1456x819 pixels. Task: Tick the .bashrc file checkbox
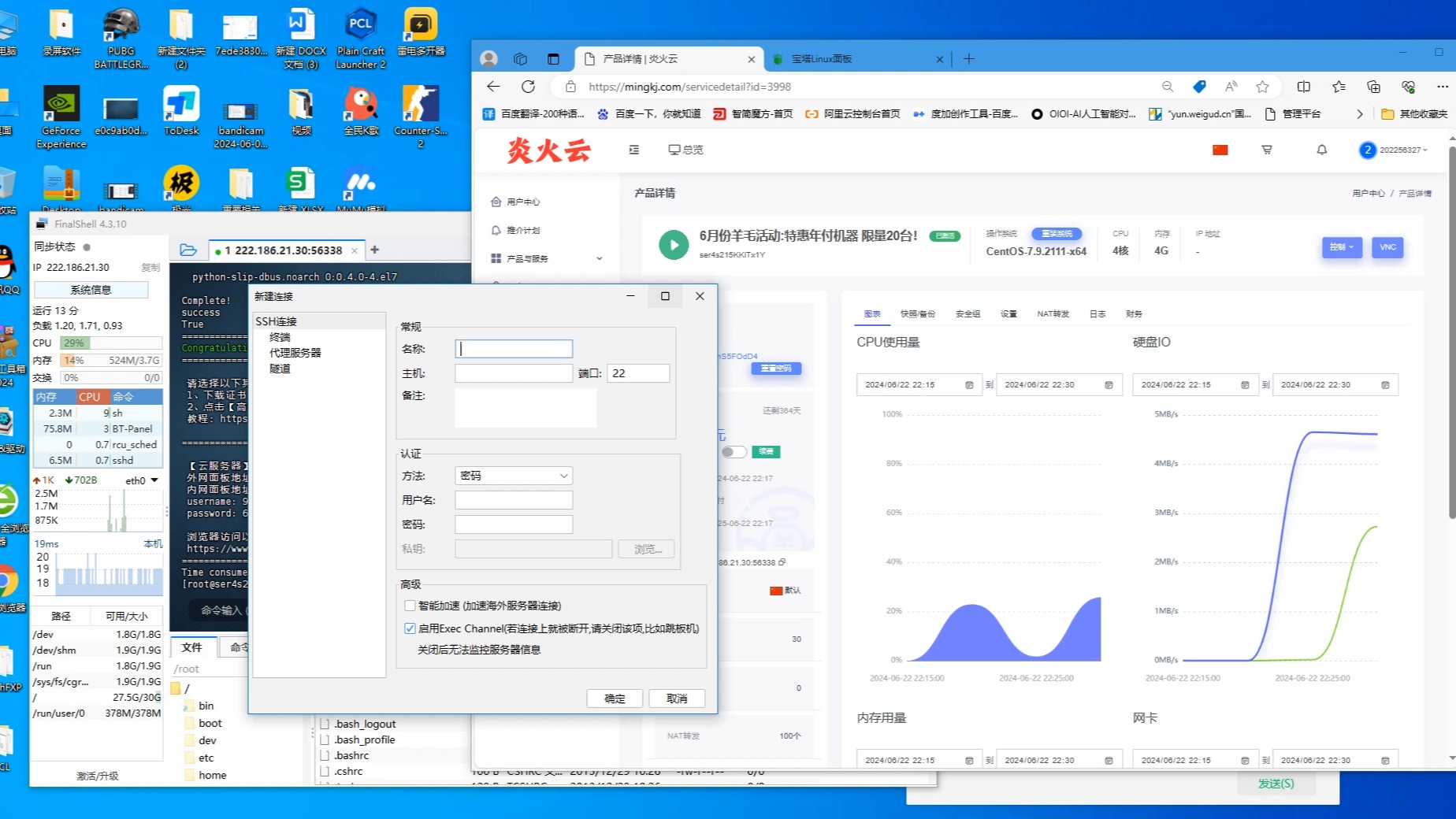[325, 755]
